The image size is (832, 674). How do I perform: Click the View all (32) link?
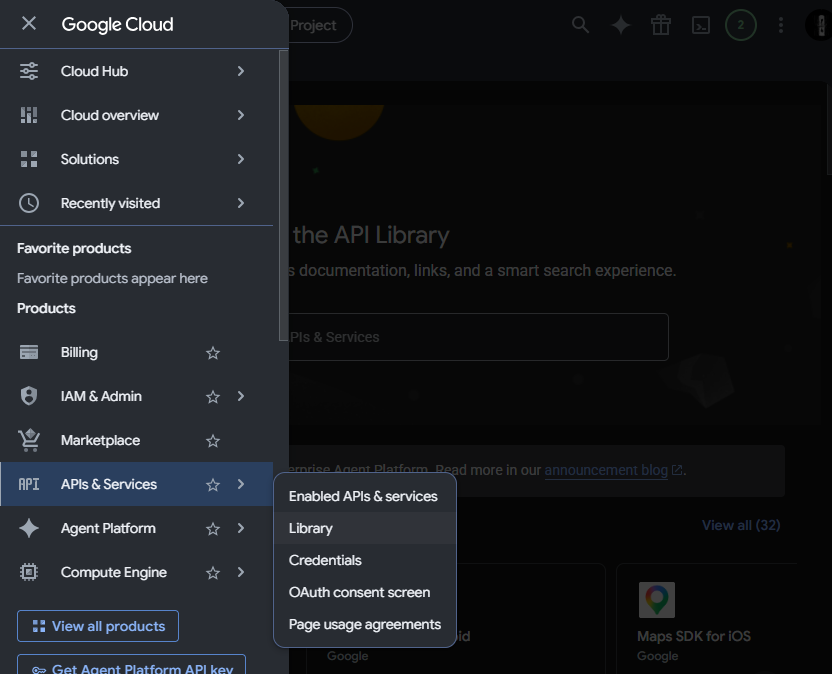[x=741, y=525]
